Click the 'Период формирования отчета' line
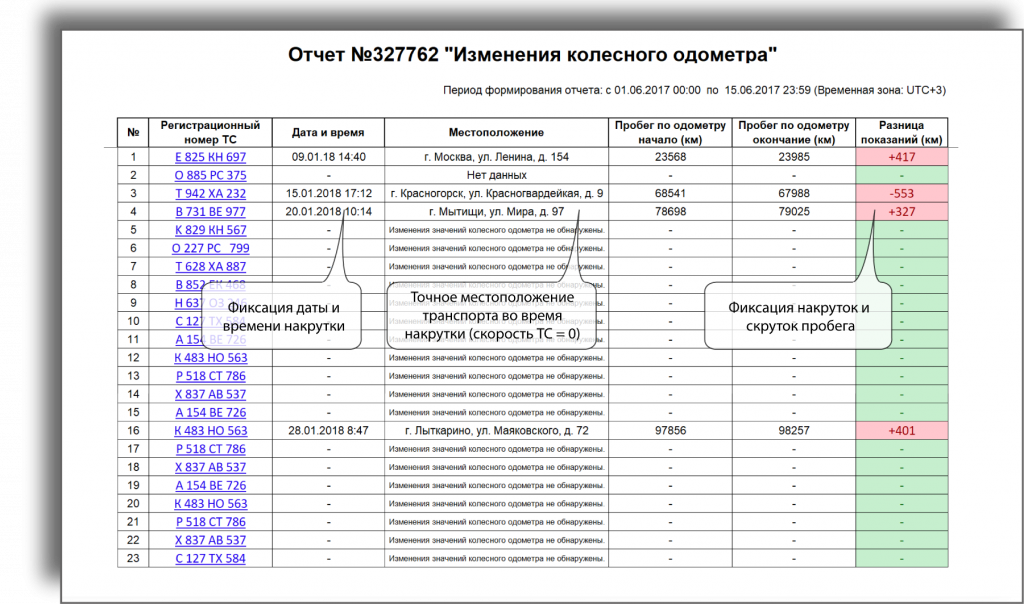This screenshot has height=604, width=1024. pos(694,90)
